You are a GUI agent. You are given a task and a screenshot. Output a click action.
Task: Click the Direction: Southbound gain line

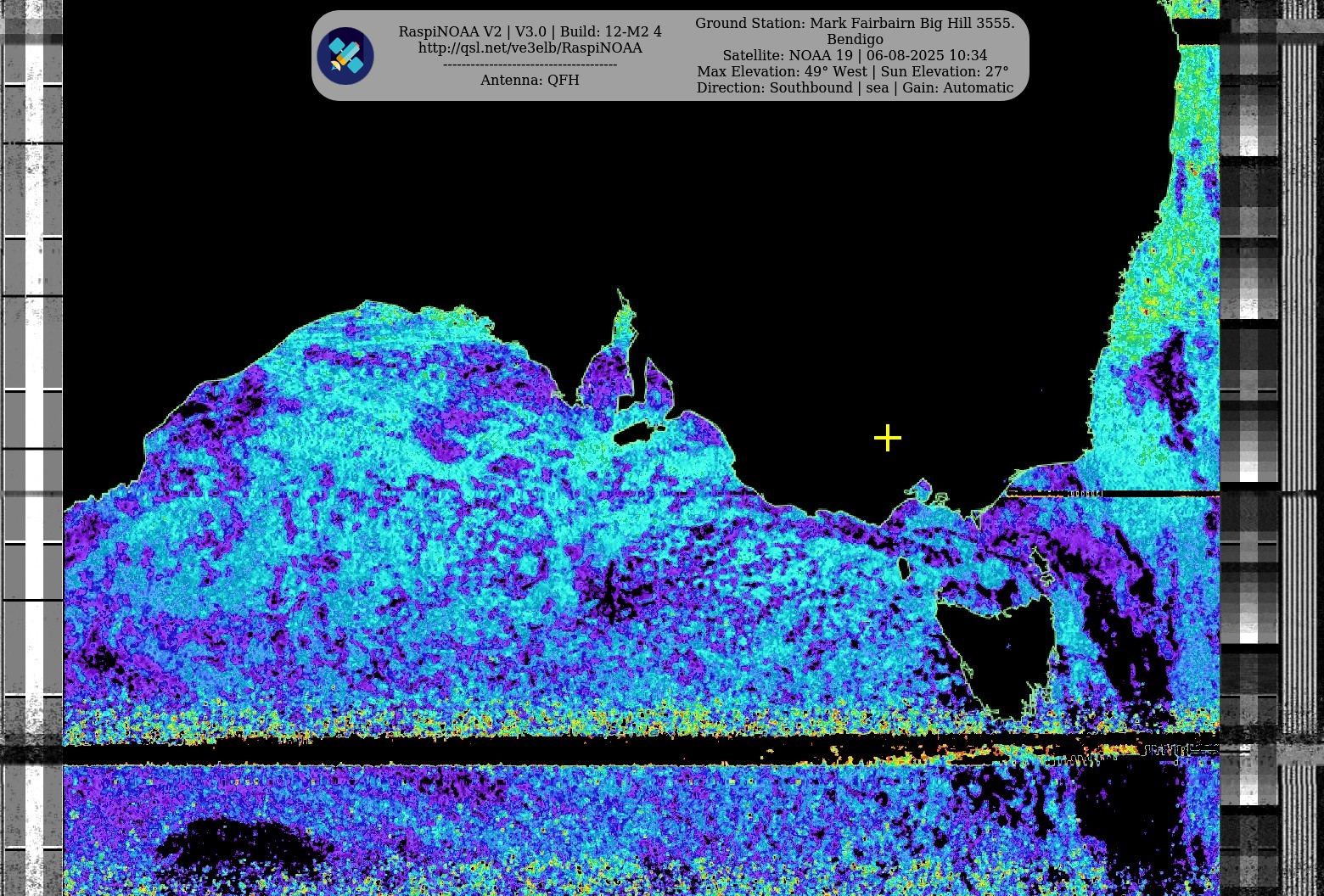854,87
